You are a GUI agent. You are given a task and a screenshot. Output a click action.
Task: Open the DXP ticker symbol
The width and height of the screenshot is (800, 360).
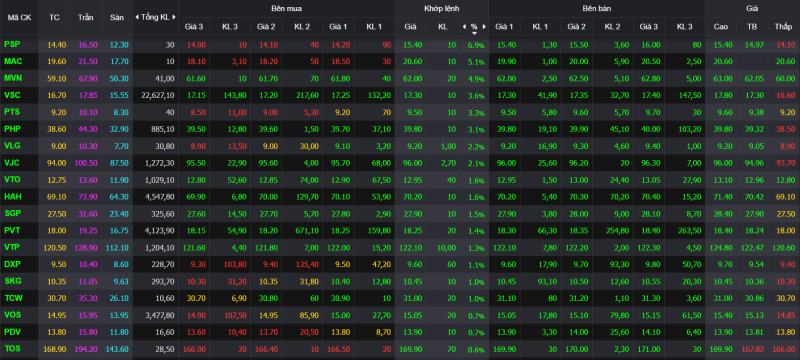12,263
